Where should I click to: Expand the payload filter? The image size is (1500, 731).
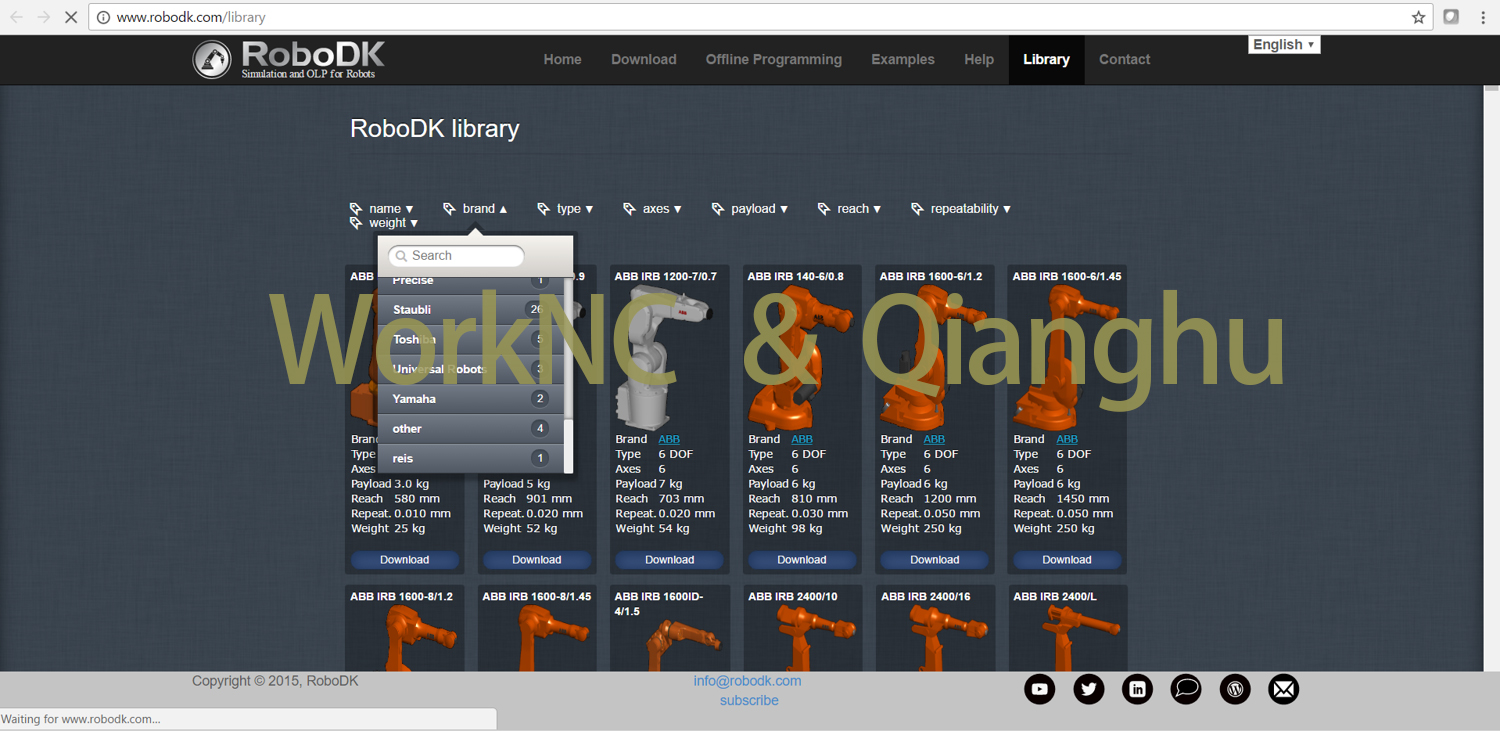coord(749,208)
